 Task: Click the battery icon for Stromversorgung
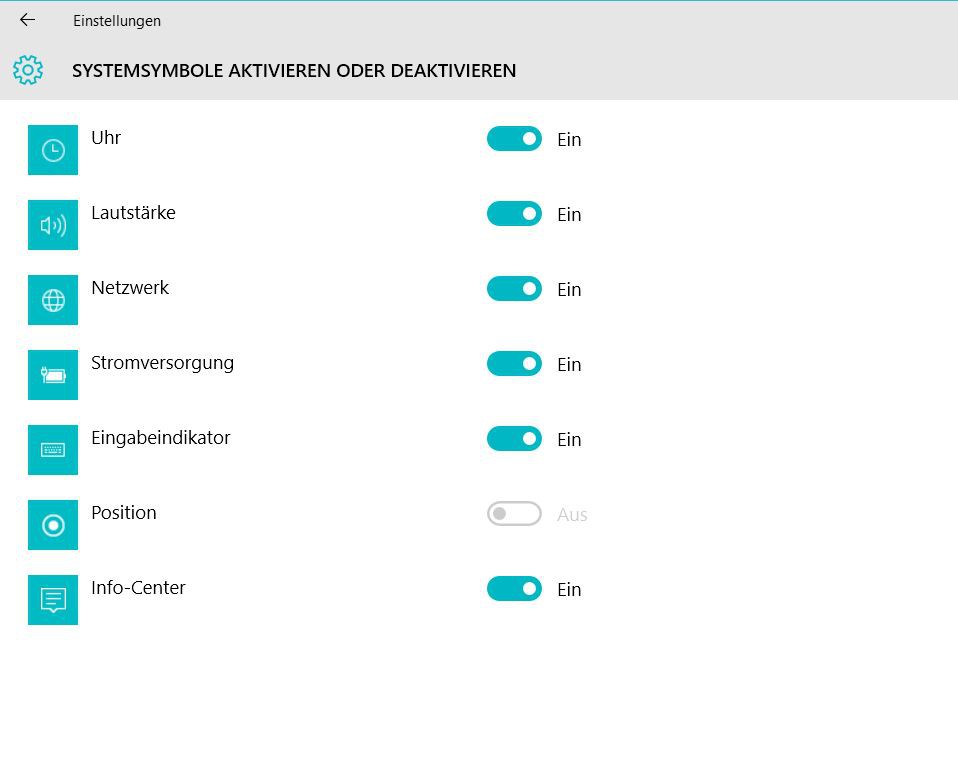(x=53, y=375)
